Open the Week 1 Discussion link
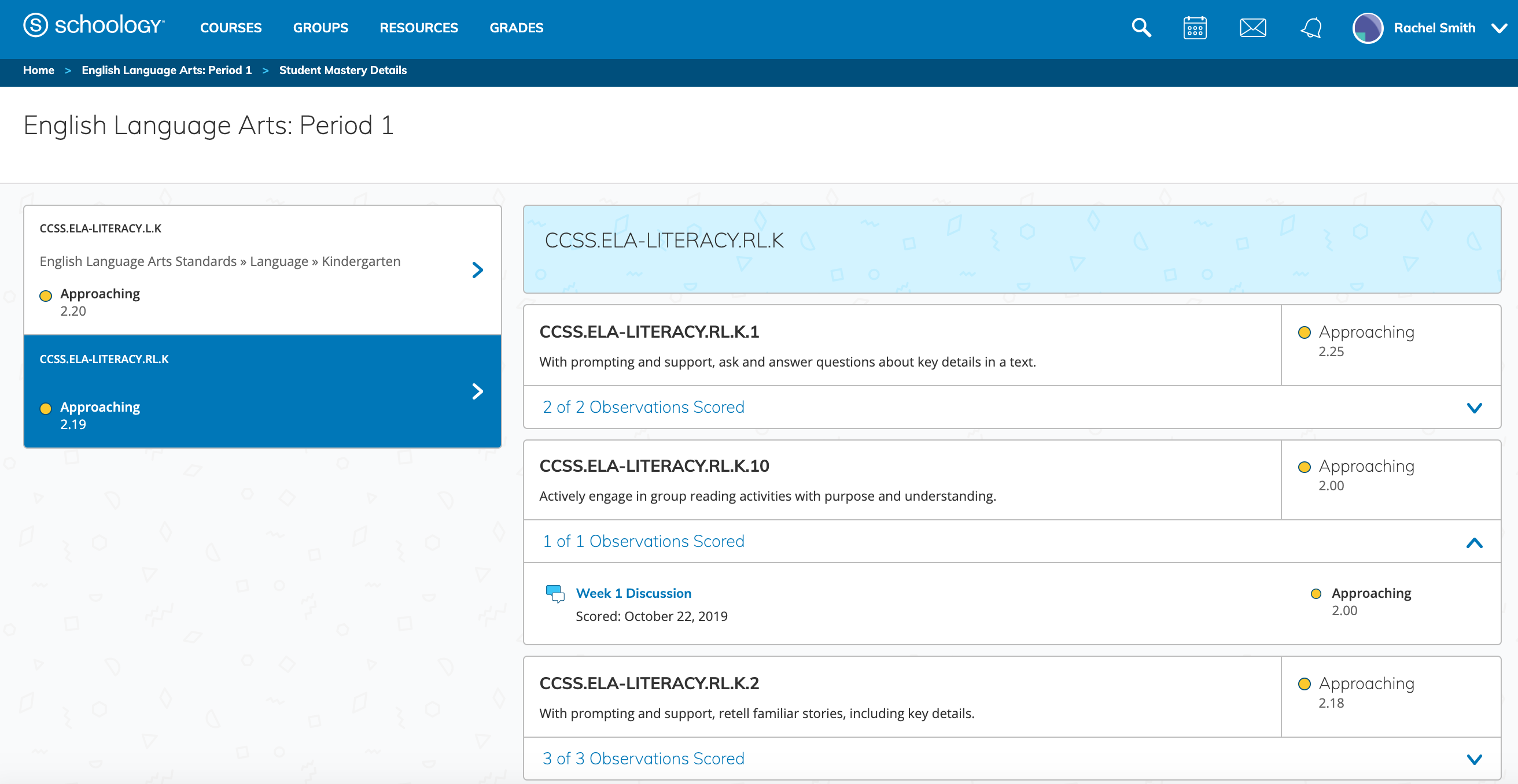This screenshot has height=784, width=1518. [633, 593]
